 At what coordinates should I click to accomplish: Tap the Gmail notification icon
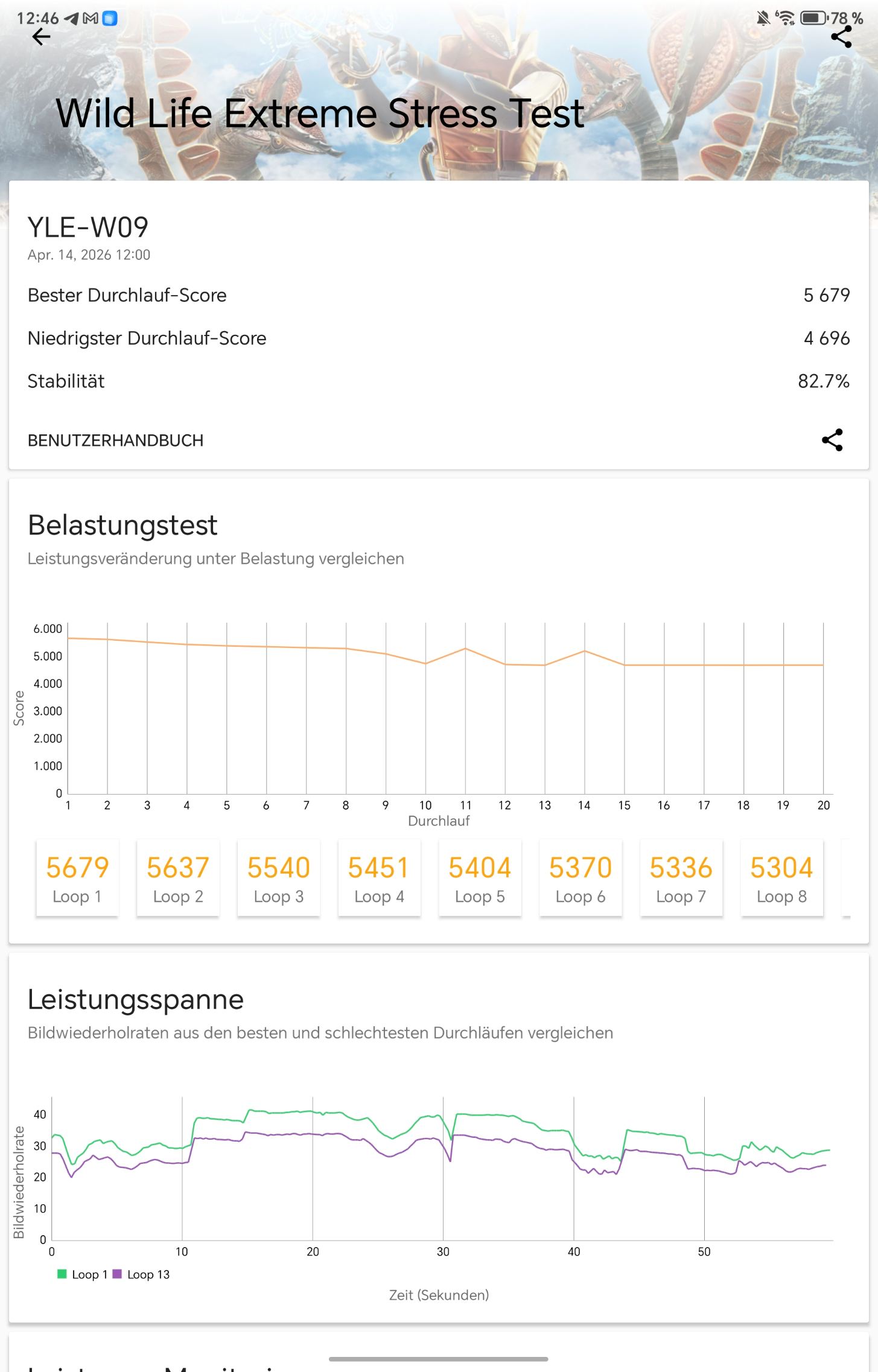click(x=91, y=18)
